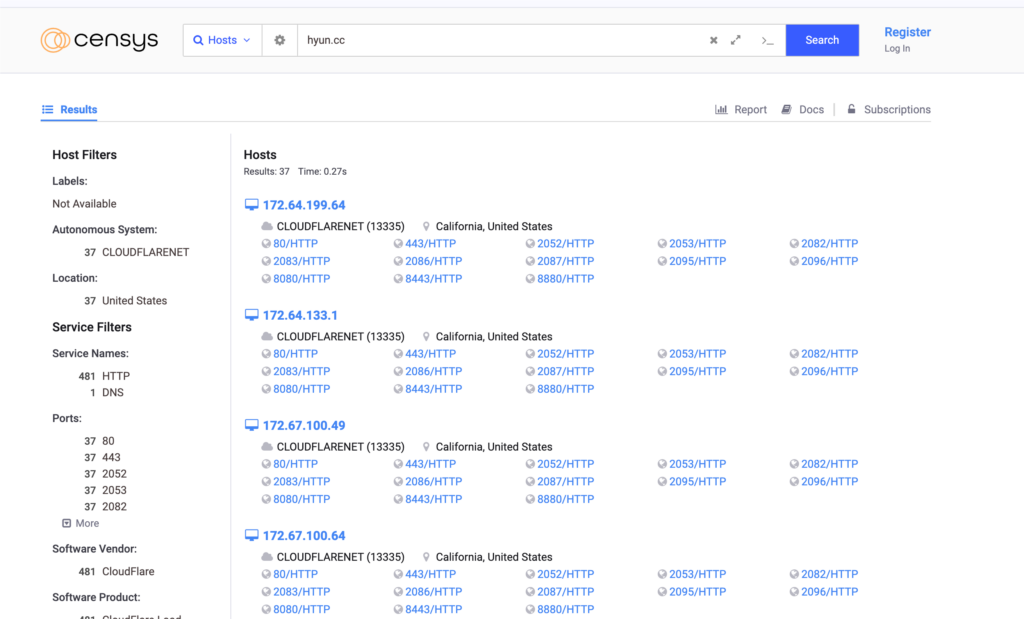The height and width of the screenshot is (619, 1024).
Task: Open 8443/HTTP service of 172.64.199.64
Action: click(x=434, y=279)
